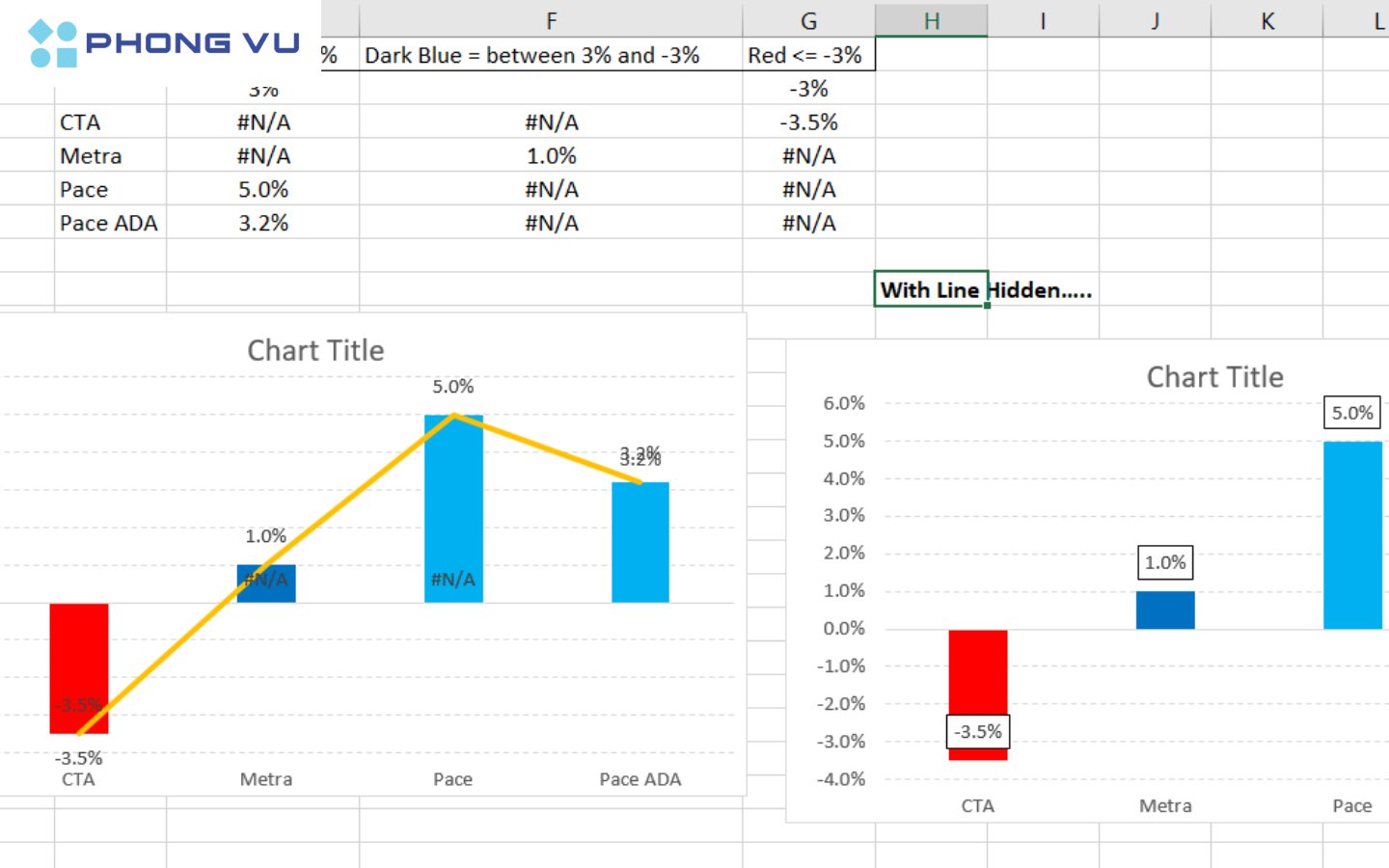The height and width of the screenshot is (868, 1389).
Task: Select the 'Pace ADA' row label cell
Action: point(111,223)
